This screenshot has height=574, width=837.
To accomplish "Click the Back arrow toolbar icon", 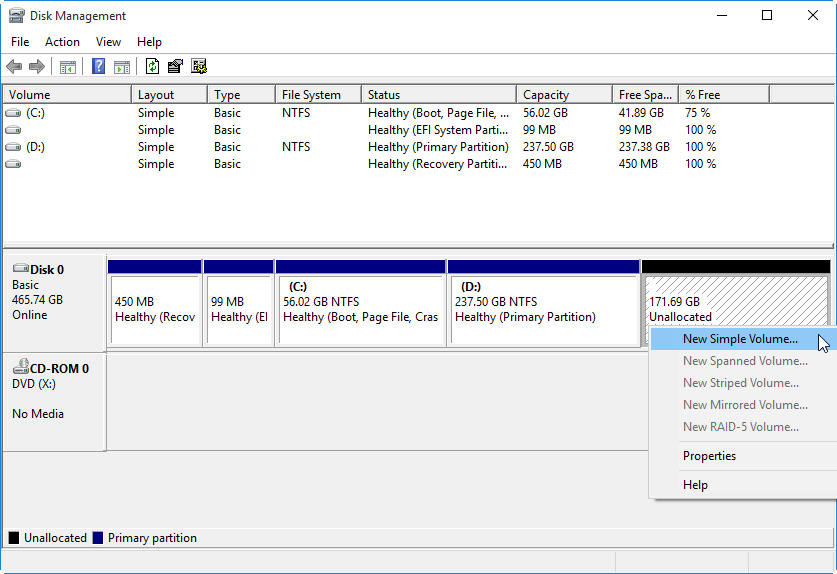I will coord(14,67).
